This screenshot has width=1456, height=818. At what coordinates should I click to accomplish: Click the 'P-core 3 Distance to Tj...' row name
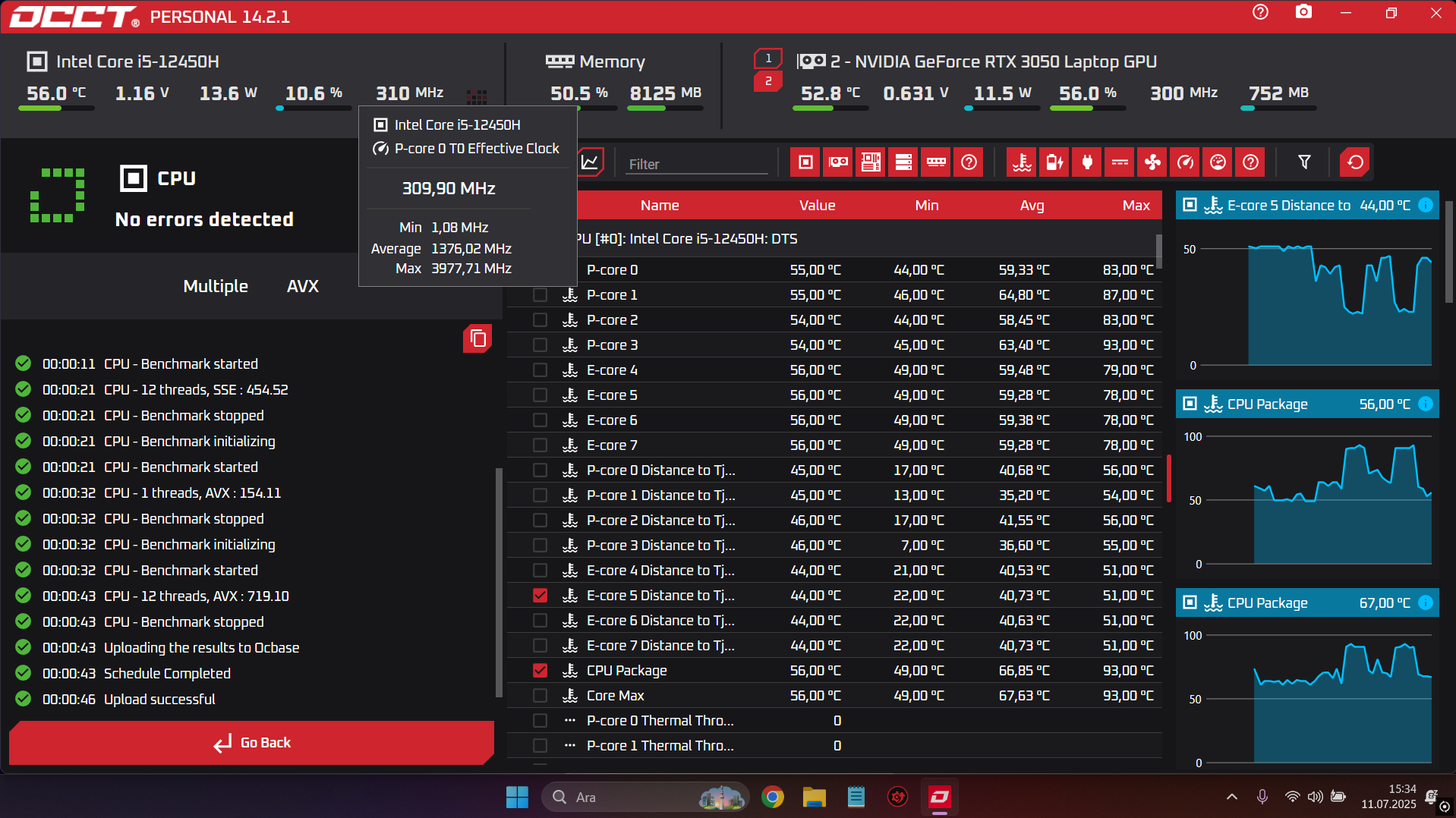click(661, 546)
